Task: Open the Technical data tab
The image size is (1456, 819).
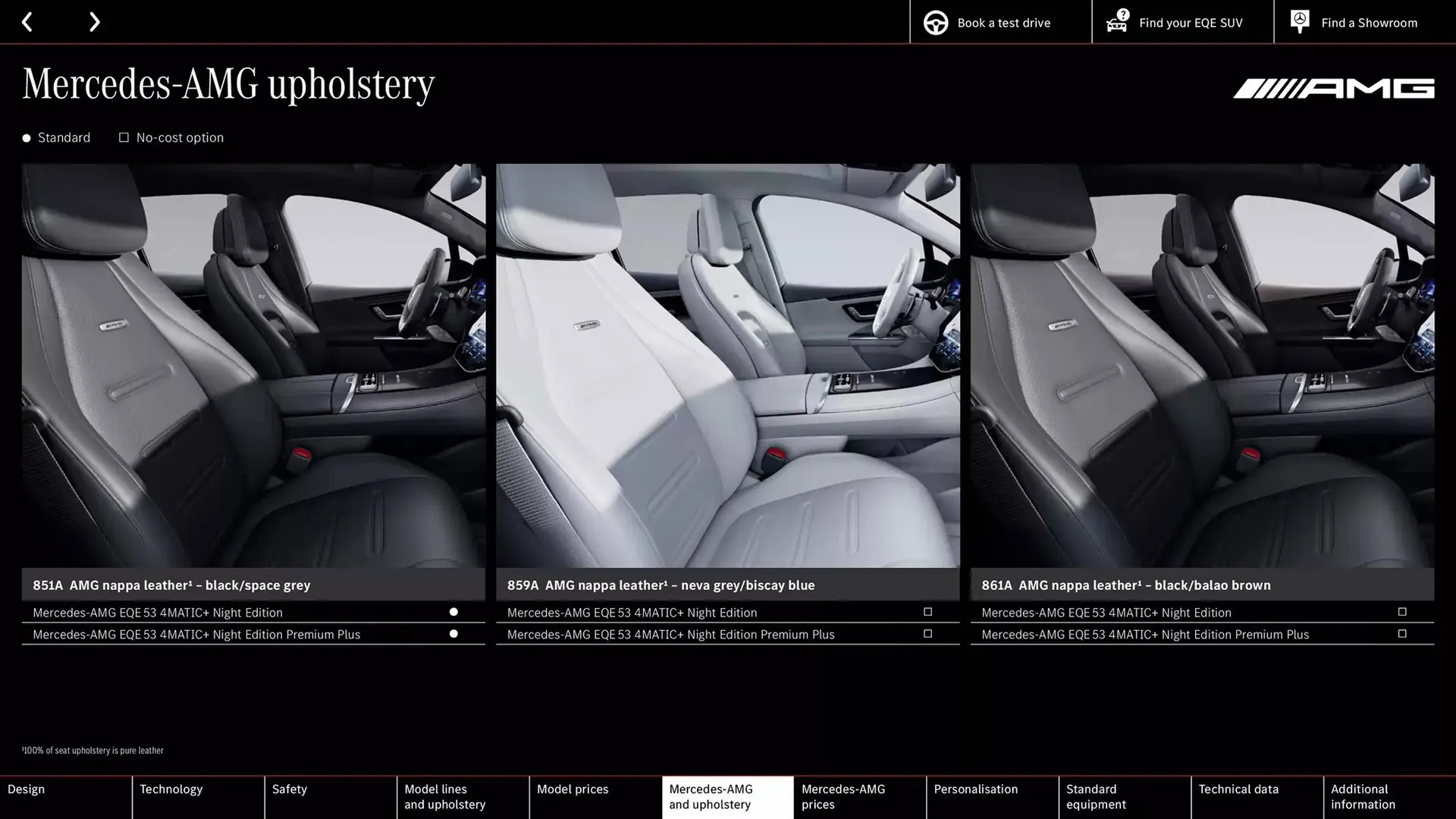Action: coord(1257,797)
